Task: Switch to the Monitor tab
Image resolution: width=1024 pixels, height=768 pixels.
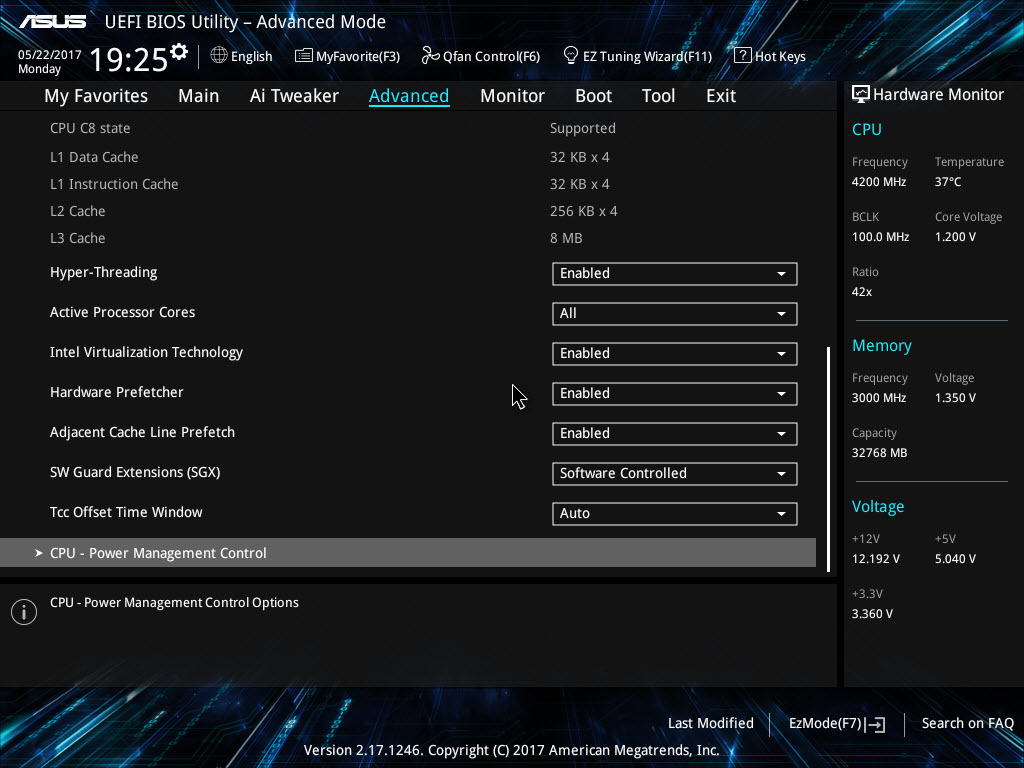Action: pos(512,96)
